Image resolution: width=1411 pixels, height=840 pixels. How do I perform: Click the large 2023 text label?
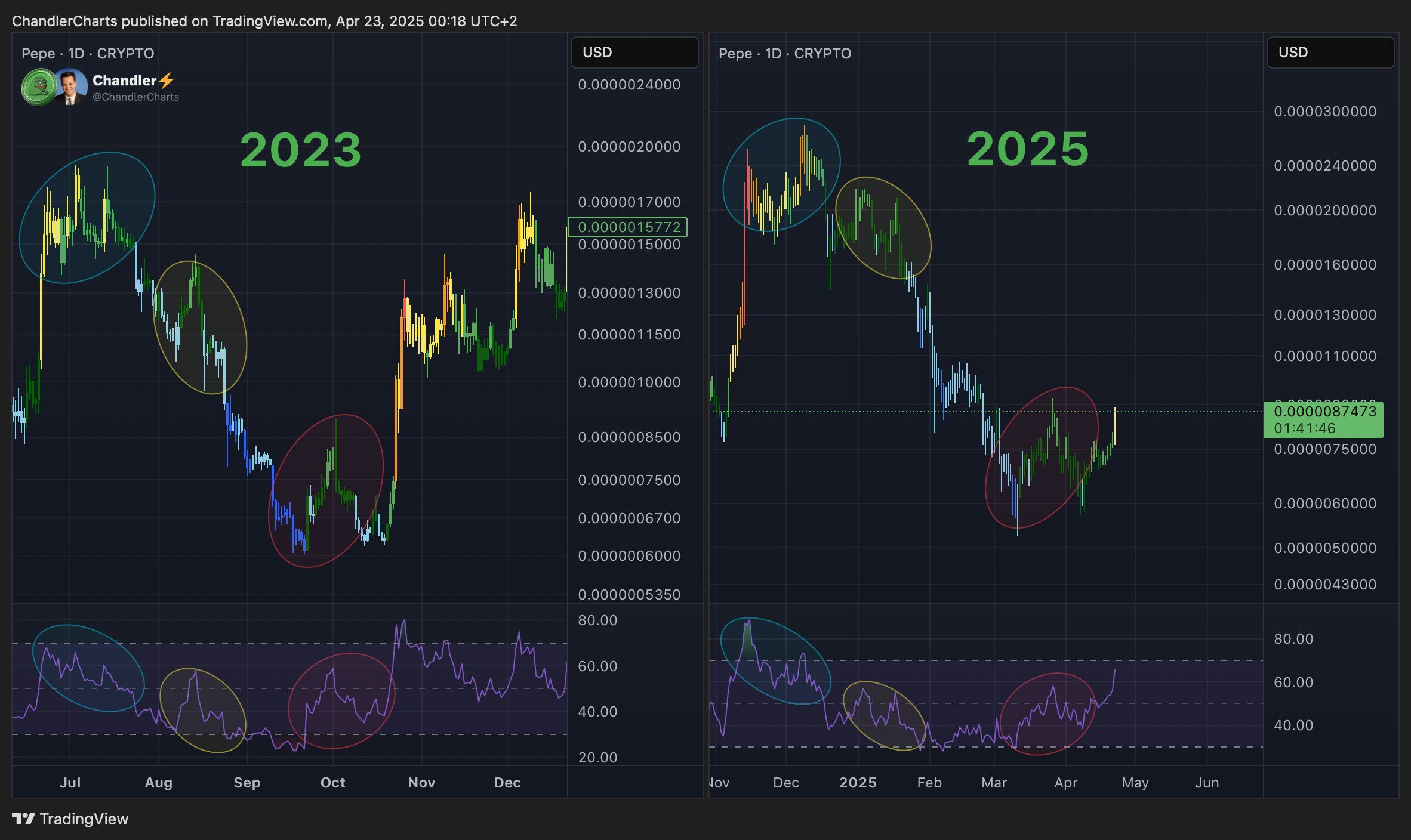[301, 150]
